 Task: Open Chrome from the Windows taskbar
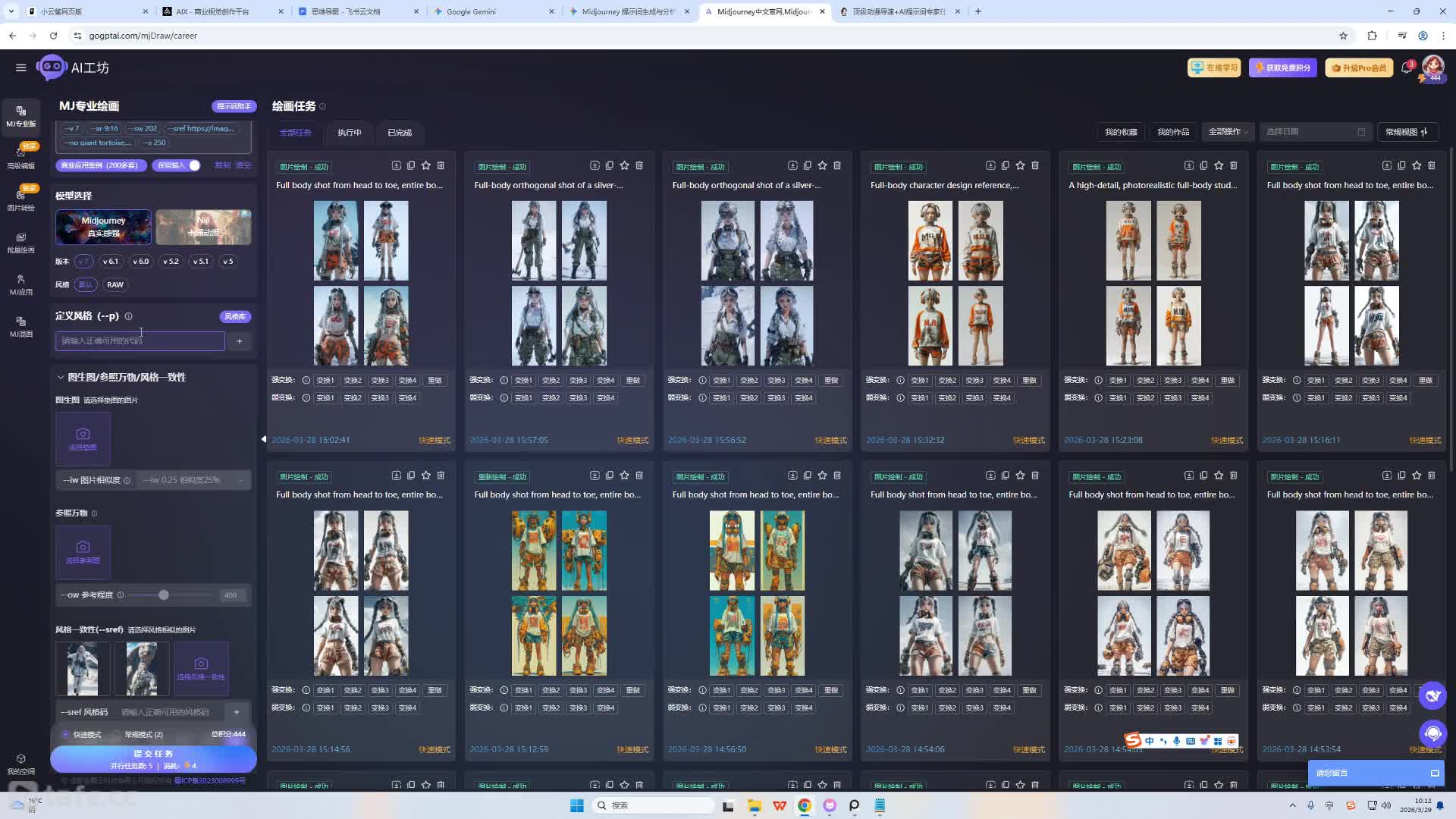click(x=805, y=805)
